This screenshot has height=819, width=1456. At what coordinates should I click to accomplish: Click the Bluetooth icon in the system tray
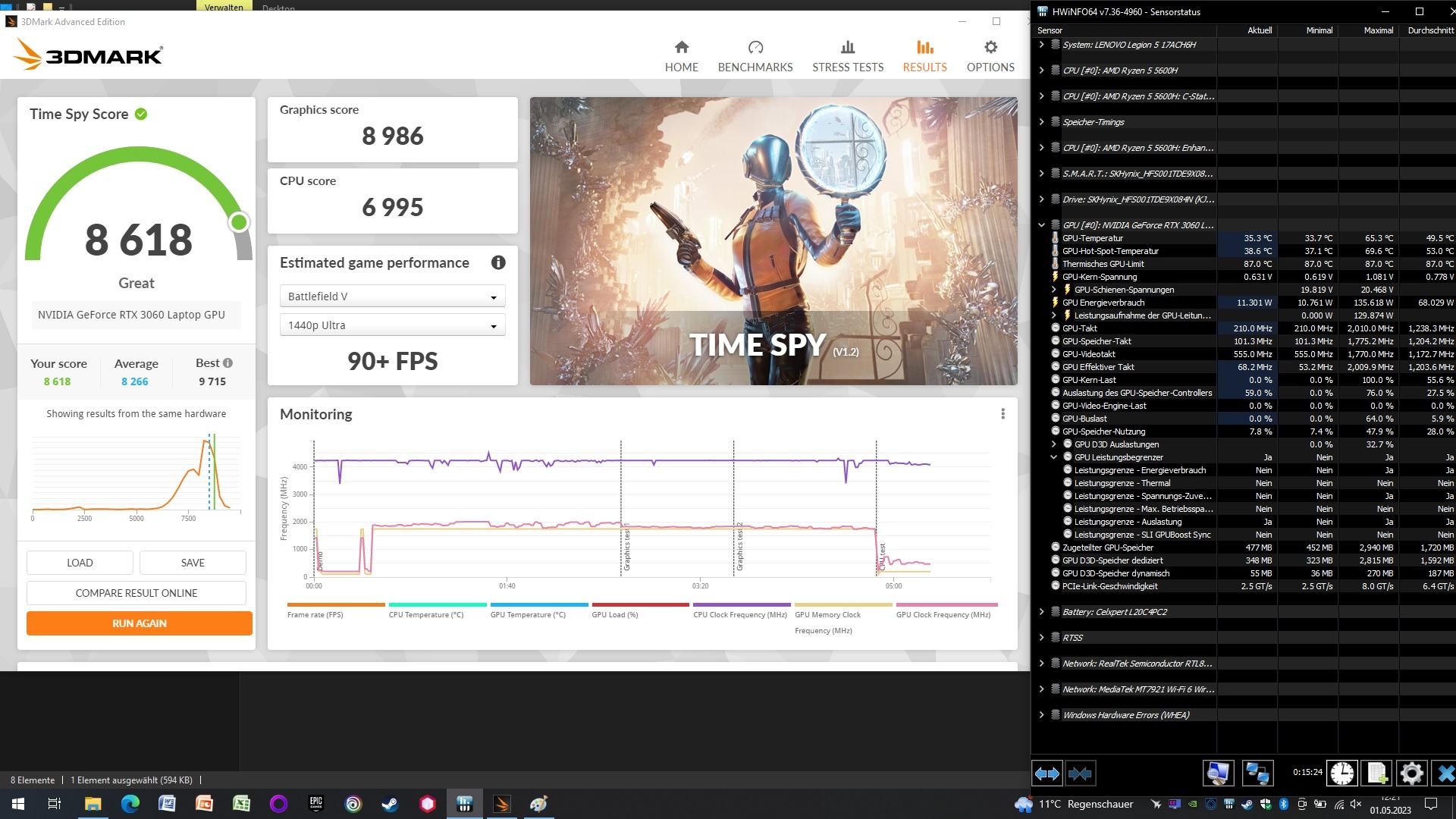[x=1284, y=804]
